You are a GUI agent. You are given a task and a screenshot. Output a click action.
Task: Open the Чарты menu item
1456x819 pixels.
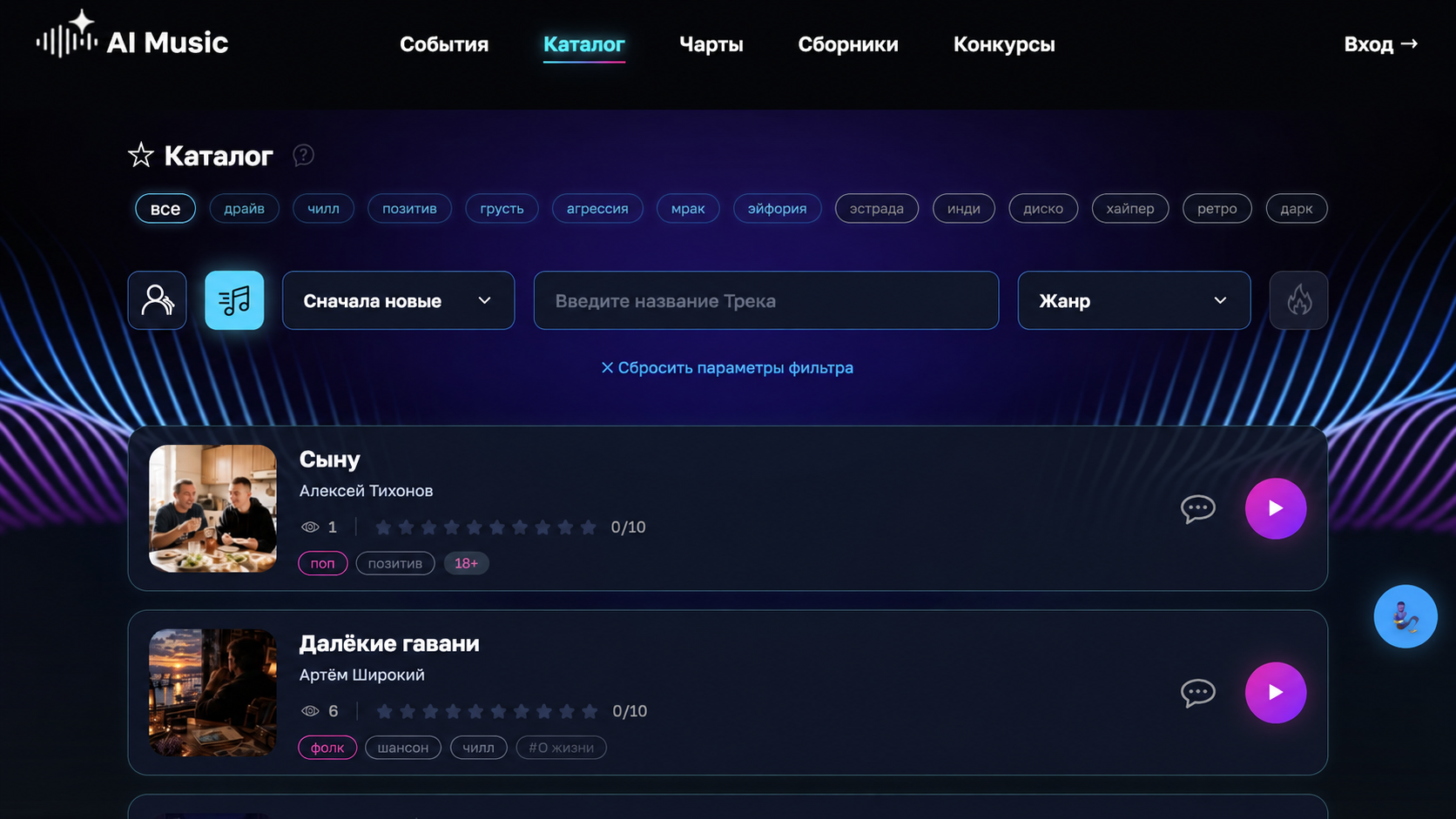coord(711,44)
